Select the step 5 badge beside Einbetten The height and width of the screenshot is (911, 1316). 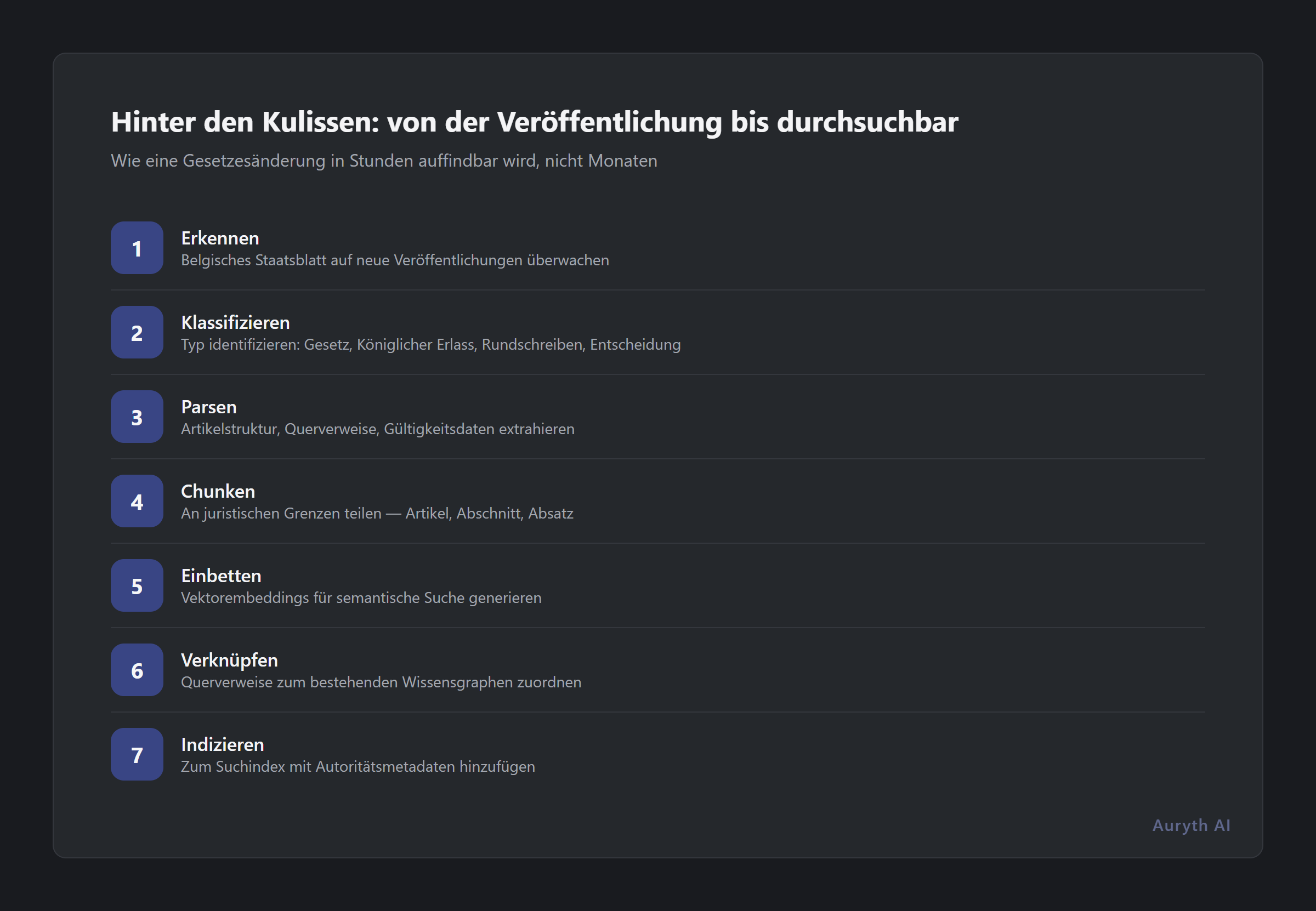[137, 585]
